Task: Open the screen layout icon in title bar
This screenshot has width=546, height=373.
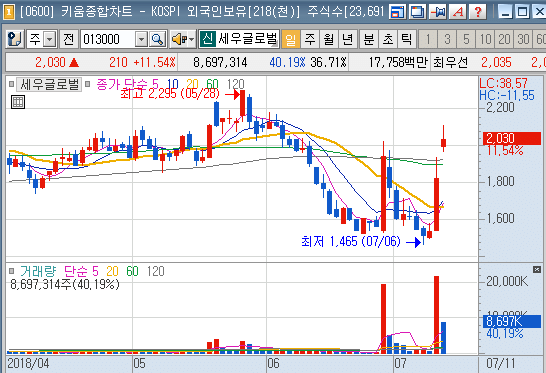Action: [398, 12]
